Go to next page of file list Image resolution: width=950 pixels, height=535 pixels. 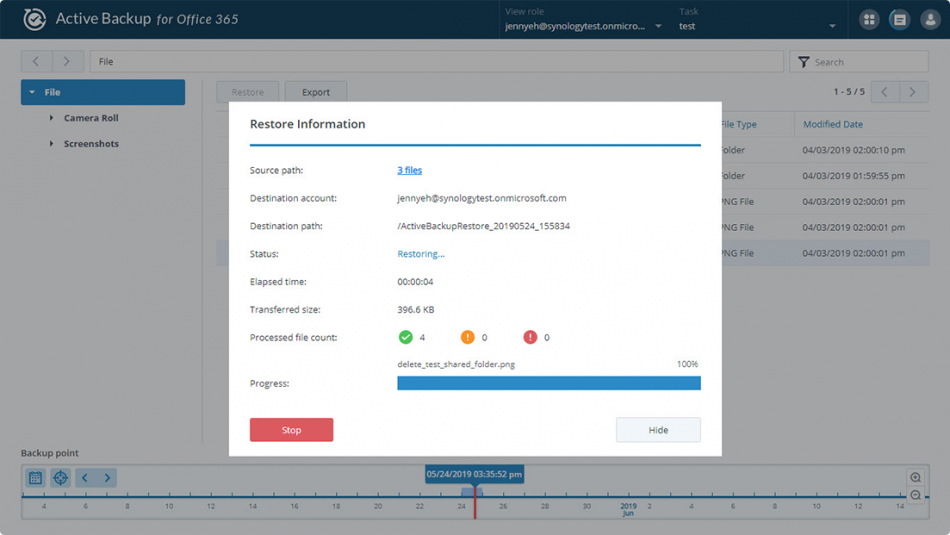(913, 92)
